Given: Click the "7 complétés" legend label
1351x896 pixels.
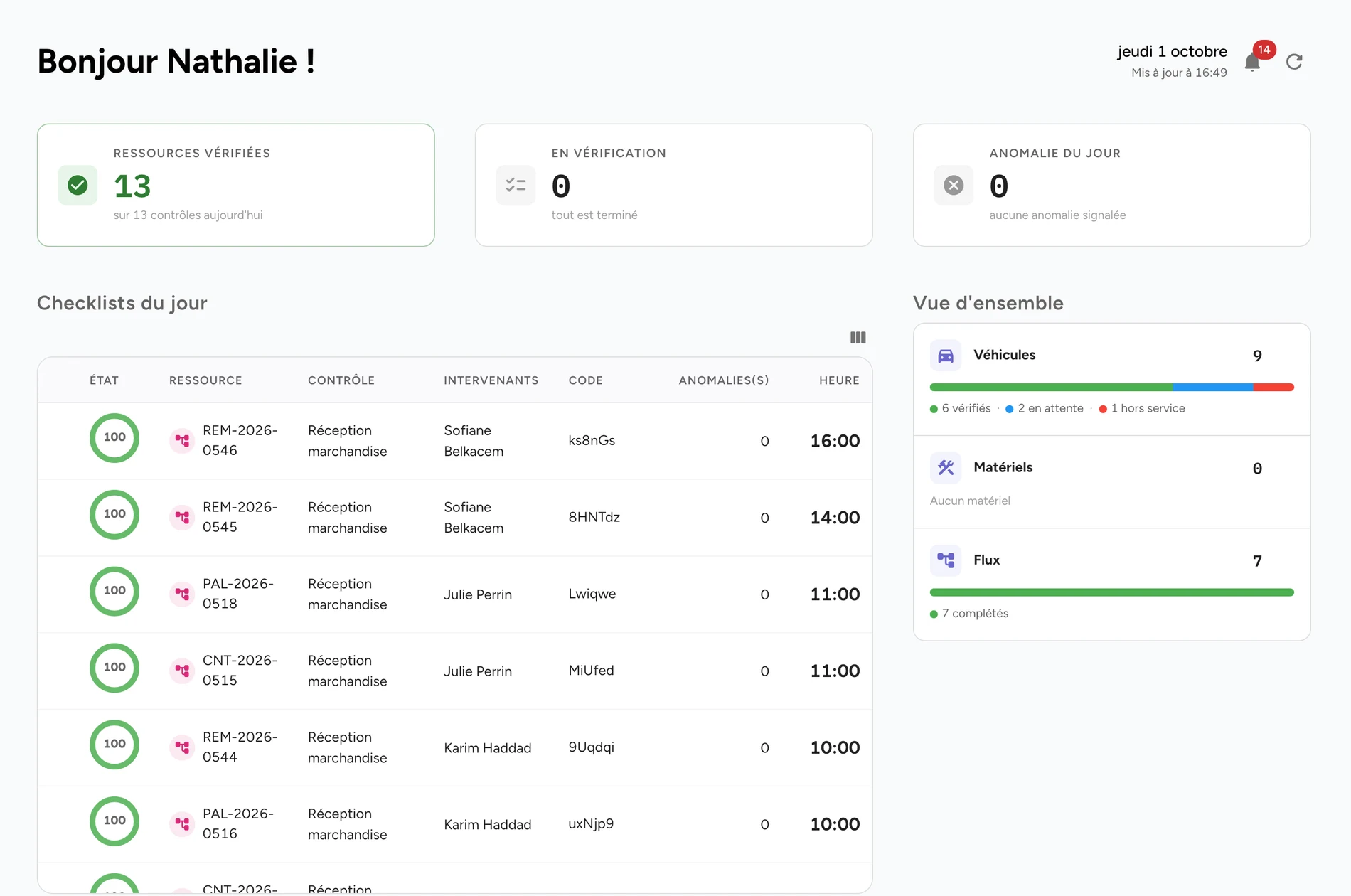Looking at the screenshot, I should point(976,613).
